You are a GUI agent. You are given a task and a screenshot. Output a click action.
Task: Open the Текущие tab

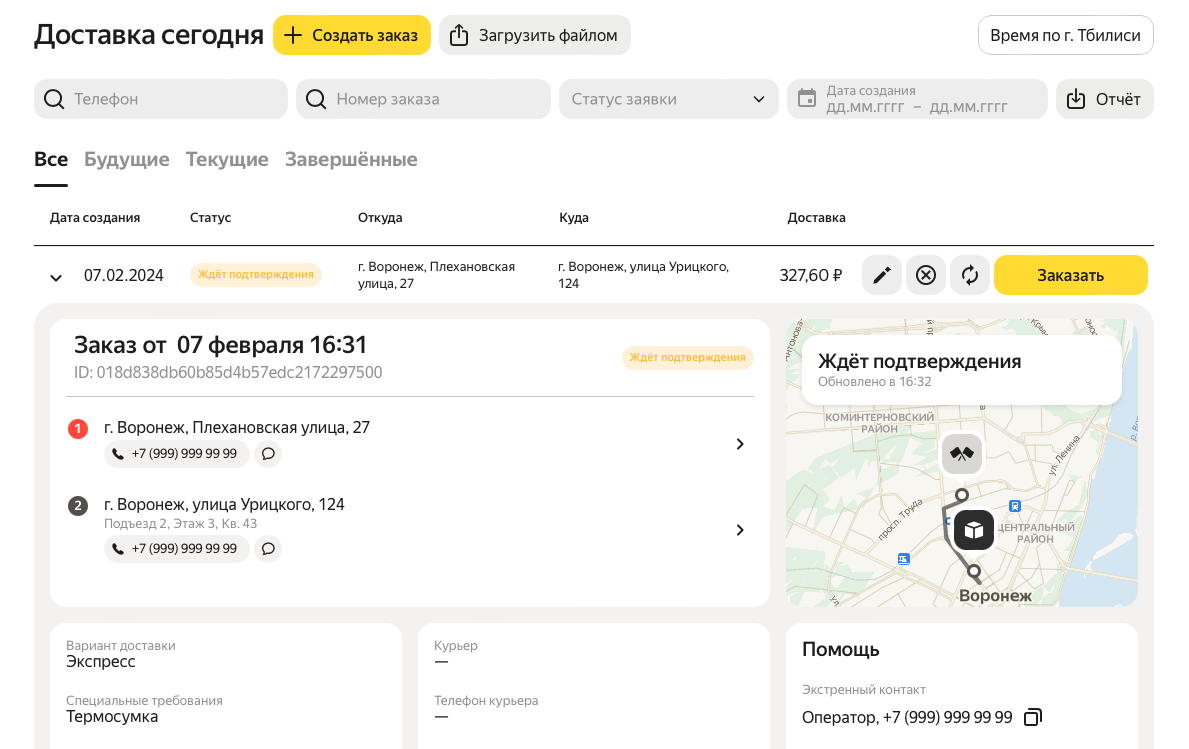227,159
